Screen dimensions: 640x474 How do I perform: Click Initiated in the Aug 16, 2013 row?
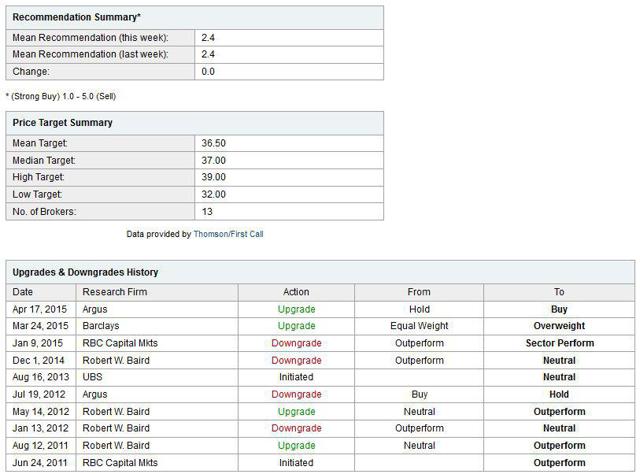click(296, 377)
